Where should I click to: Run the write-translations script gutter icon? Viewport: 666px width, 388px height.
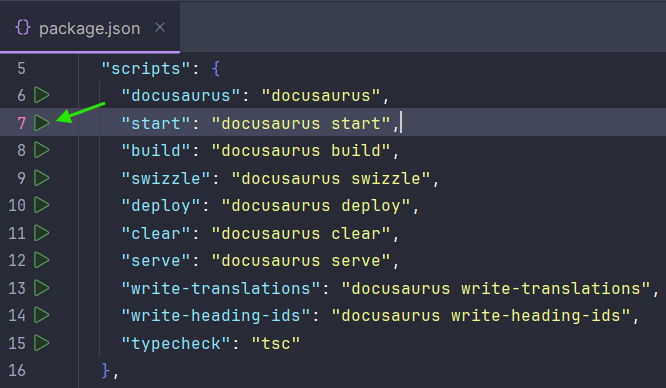(x=42, y=288)
